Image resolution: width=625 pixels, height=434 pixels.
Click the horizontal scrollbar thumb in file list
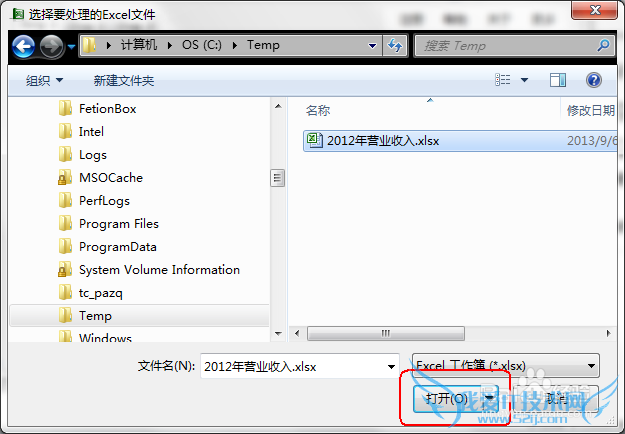[386, 333]
